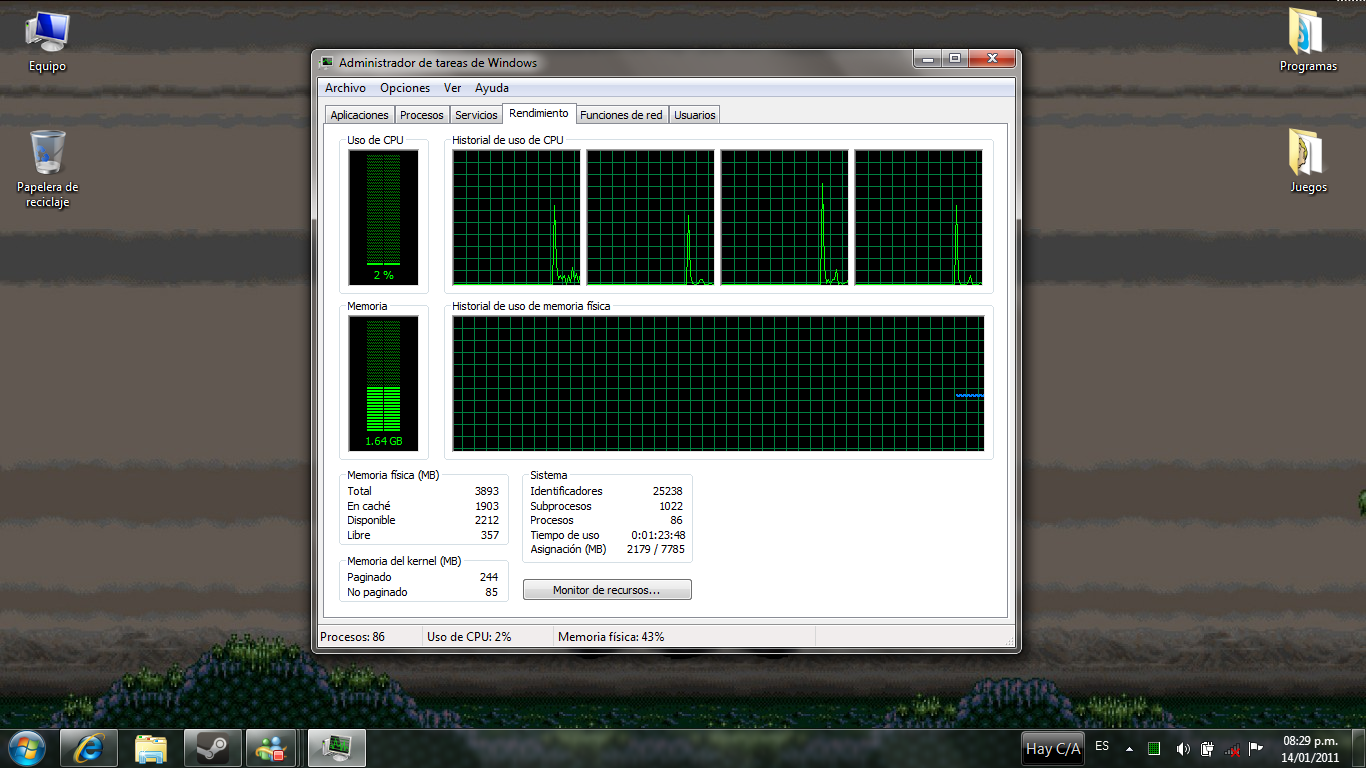
Task: Click the ES language indicator
Action: click(x=1102, y=746)
